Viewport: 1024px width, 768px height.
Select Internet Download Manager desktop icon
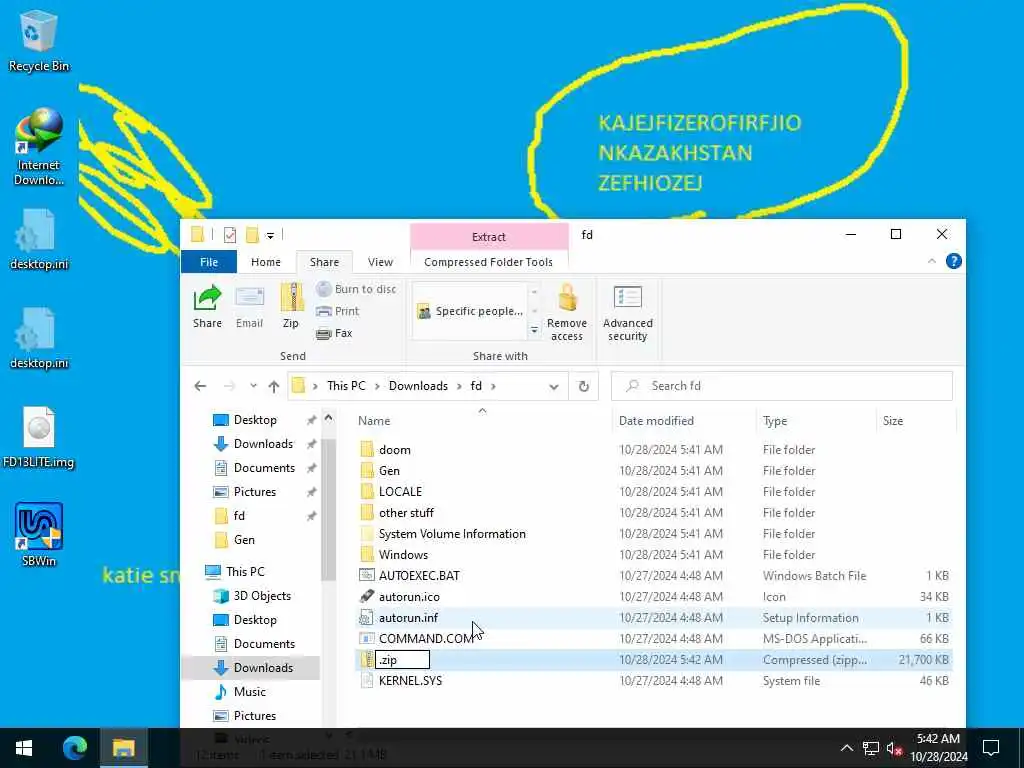[39, 147]
